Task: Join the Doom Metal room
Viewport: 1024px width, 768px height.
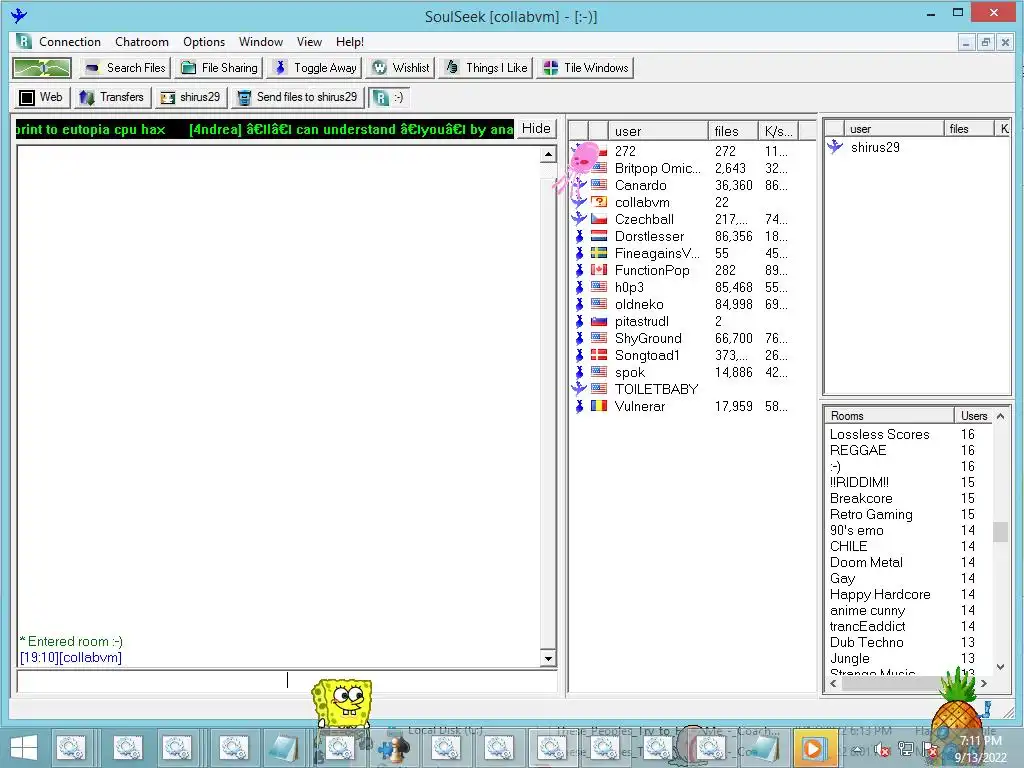Action: tap(866, 562)
